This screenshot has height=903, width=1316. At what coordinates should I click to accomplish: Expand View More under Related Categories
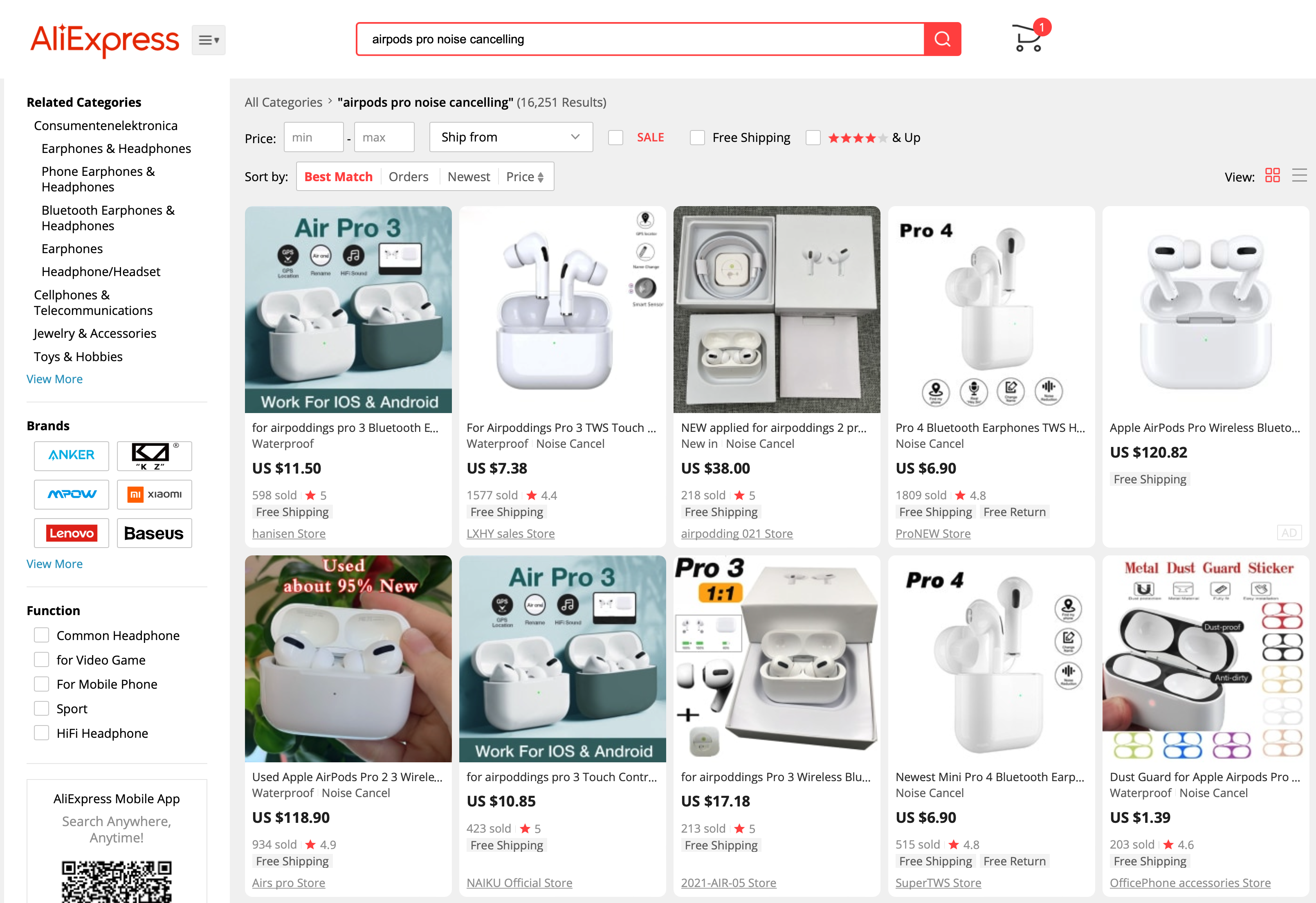click(54, 379)
